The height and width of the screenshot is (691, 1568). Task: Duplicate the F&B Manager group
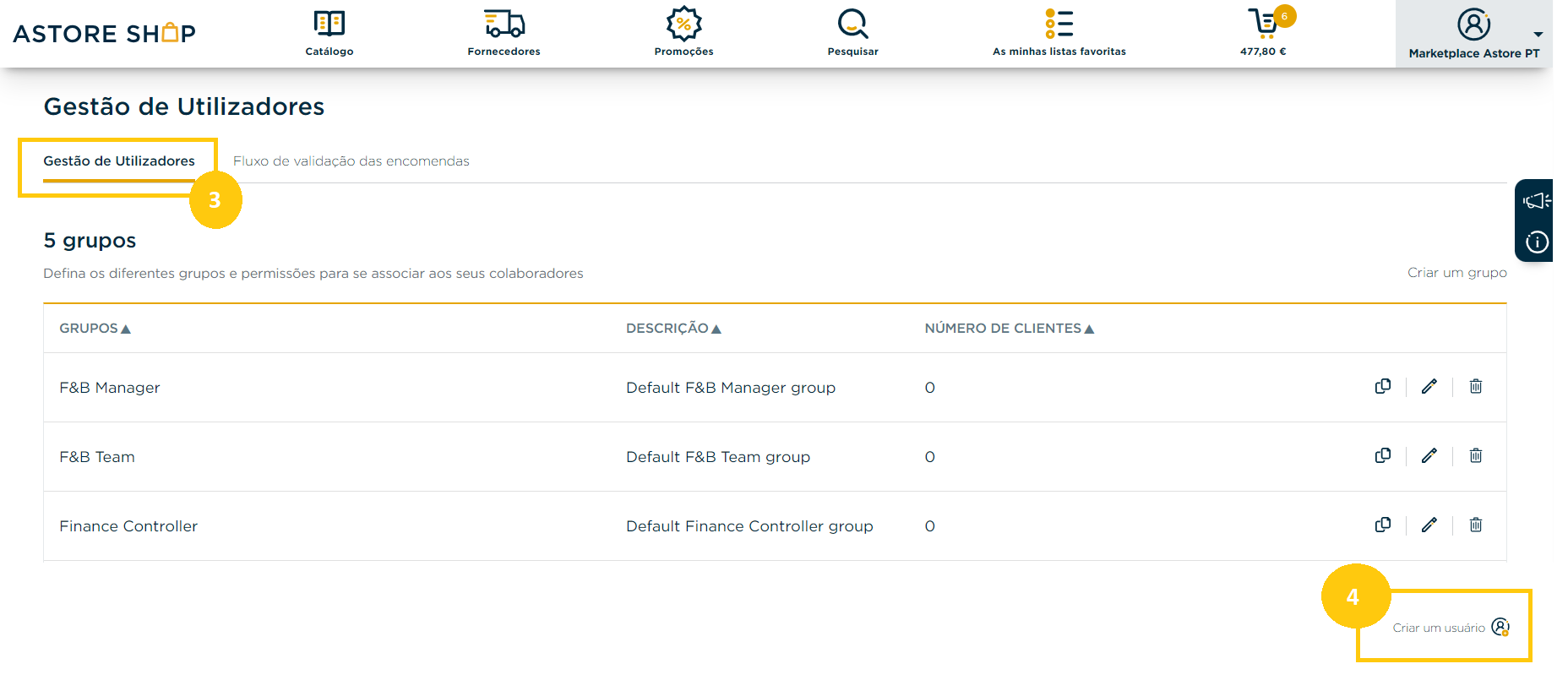point(1383,386)
